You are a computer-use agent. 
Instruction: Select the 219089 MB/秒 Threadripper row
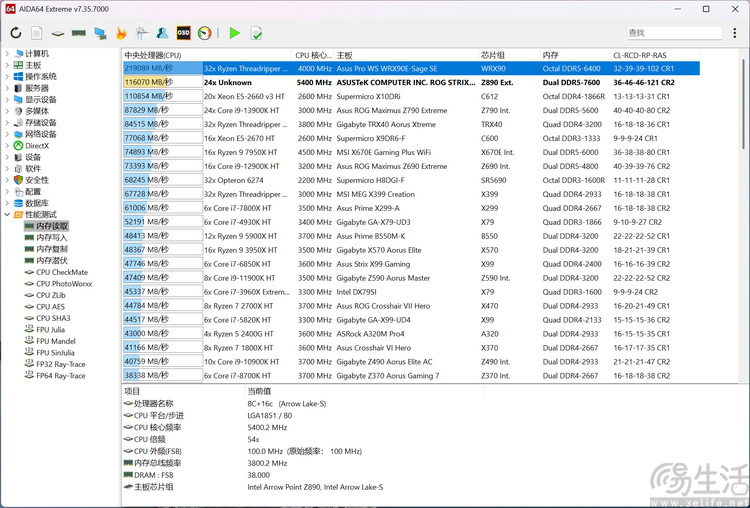coord(411,68)
